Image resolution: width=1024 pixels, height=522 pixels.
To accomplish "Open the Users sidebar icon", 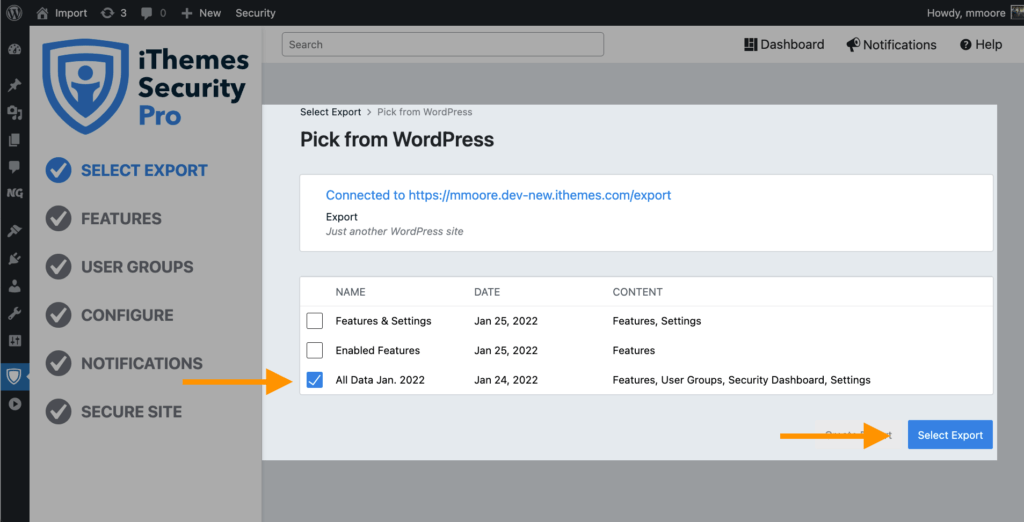I will click(14, 286).
